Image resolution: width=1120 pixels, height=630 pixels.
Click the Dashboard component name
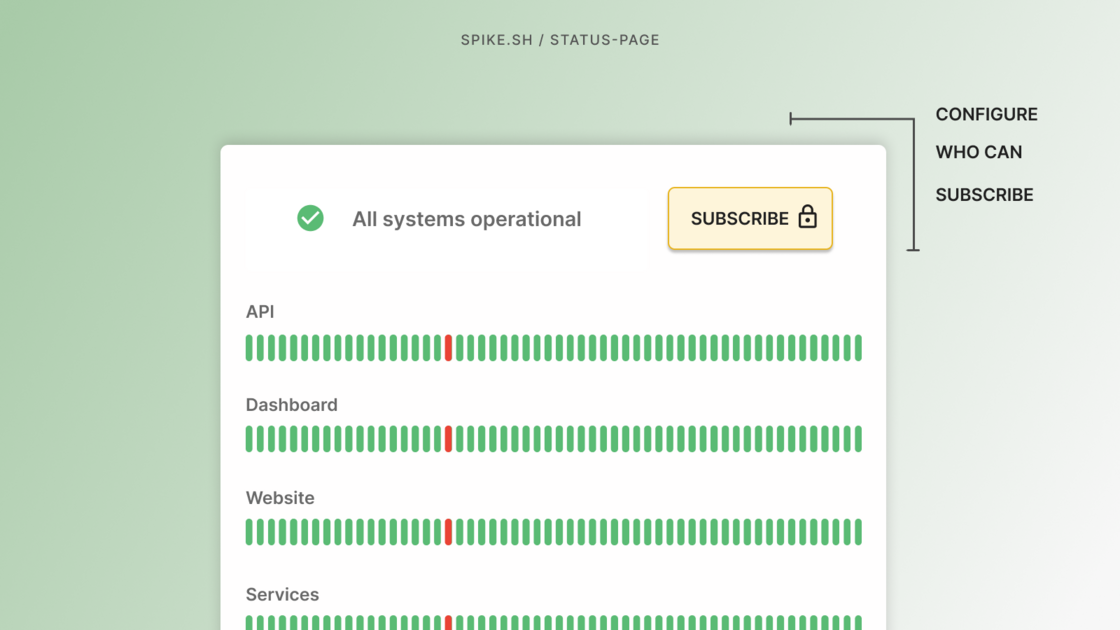tap(291, 404)
